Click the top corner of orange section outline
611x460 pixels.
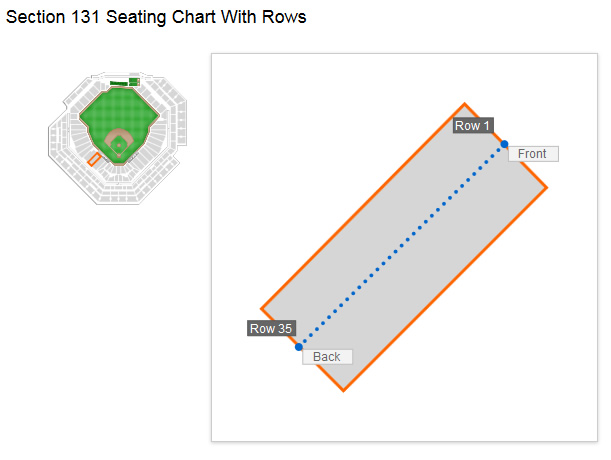(464, 104)
